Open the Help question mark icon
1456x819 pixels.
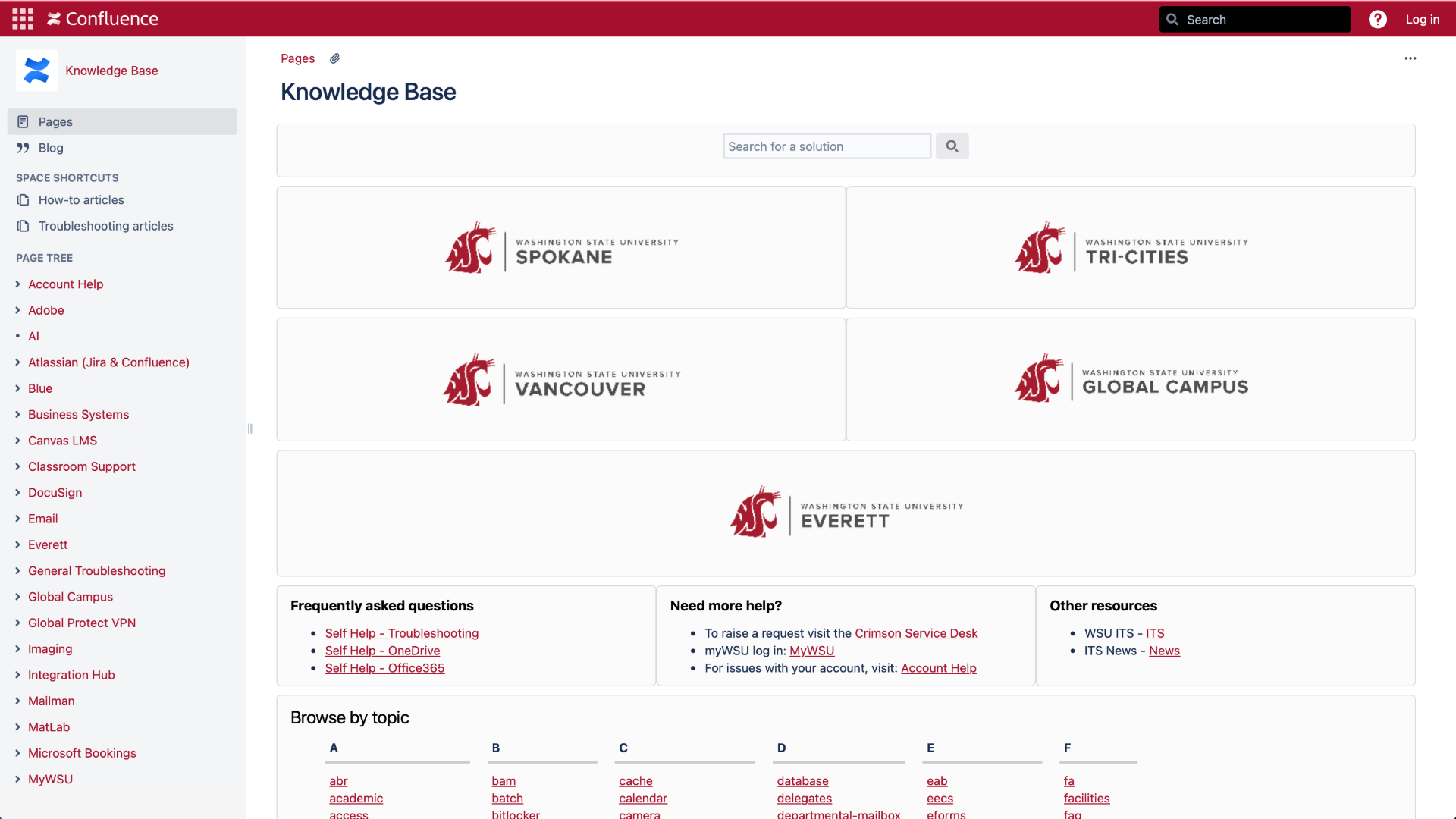(x=1378, y=19)
